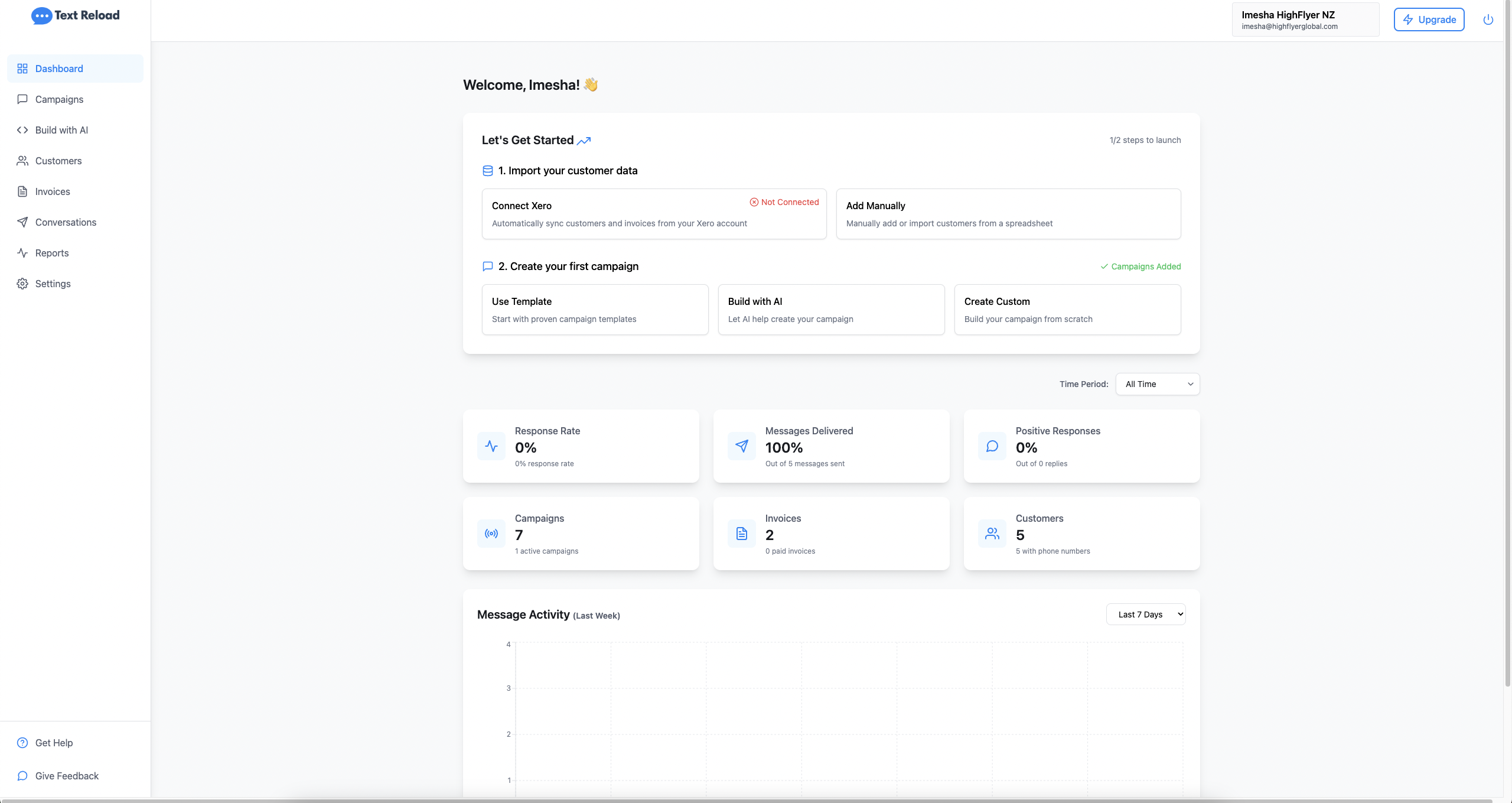Open Customers from the sidebar navigation
The image size is (1512, 803).
(x=58, y=161)
